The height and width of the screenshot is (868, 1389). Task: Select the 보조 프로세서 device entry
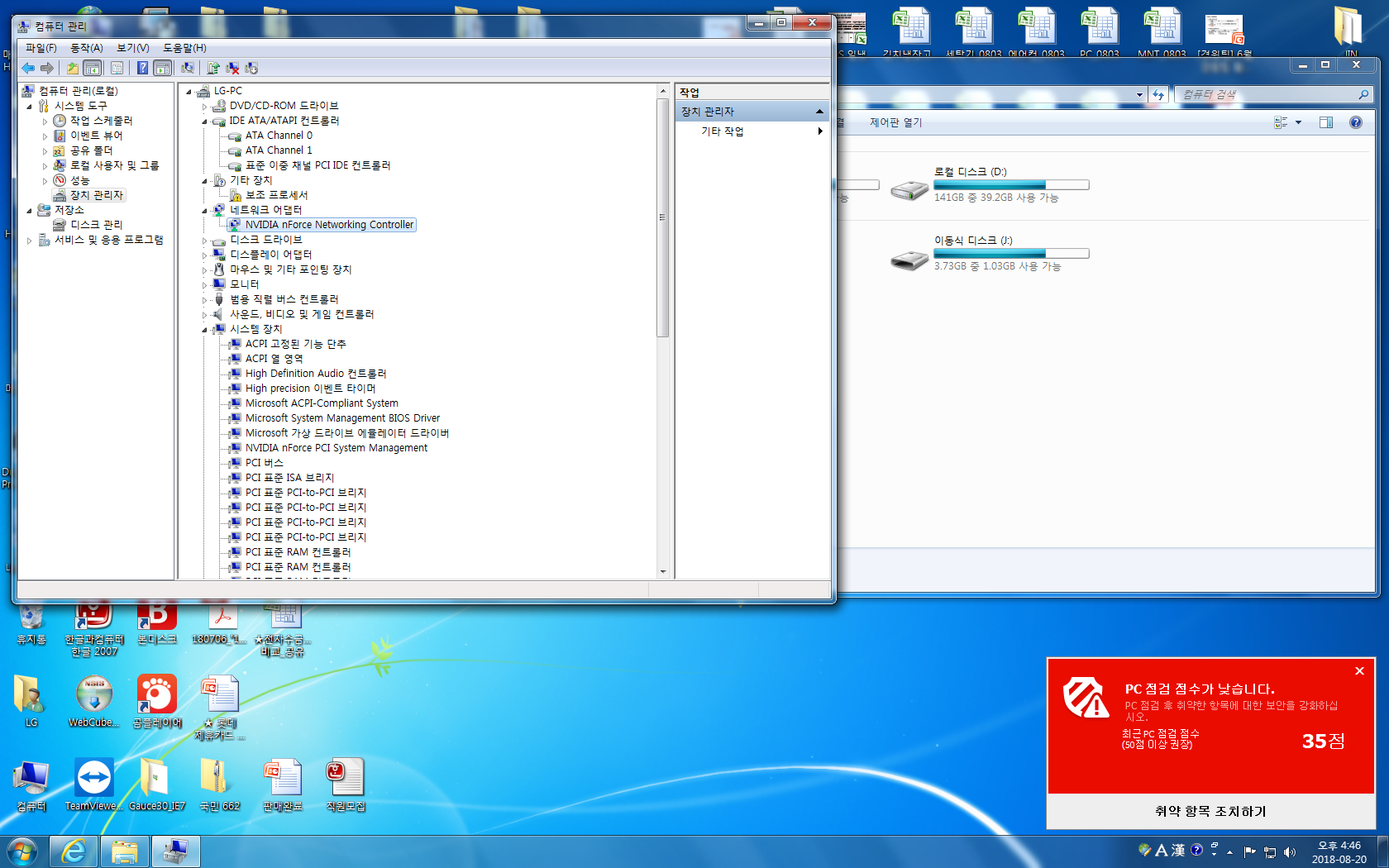(x=276, y=195)
